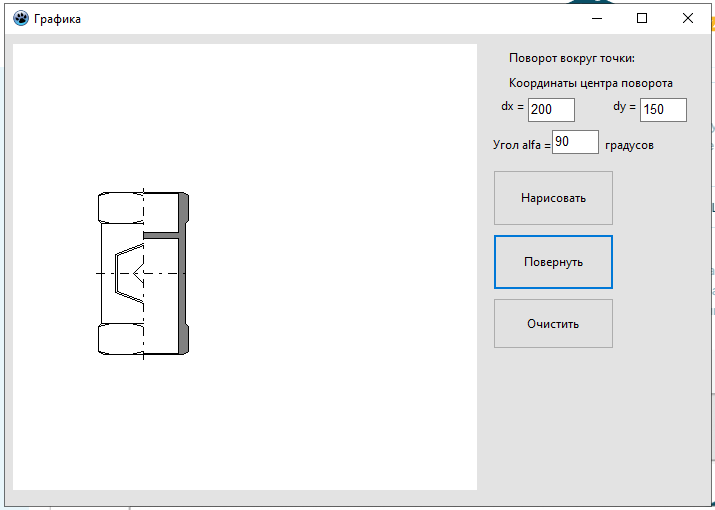Click the "градусов" label
The height and width of the screenshot is (510, 715).
(629, 145)
